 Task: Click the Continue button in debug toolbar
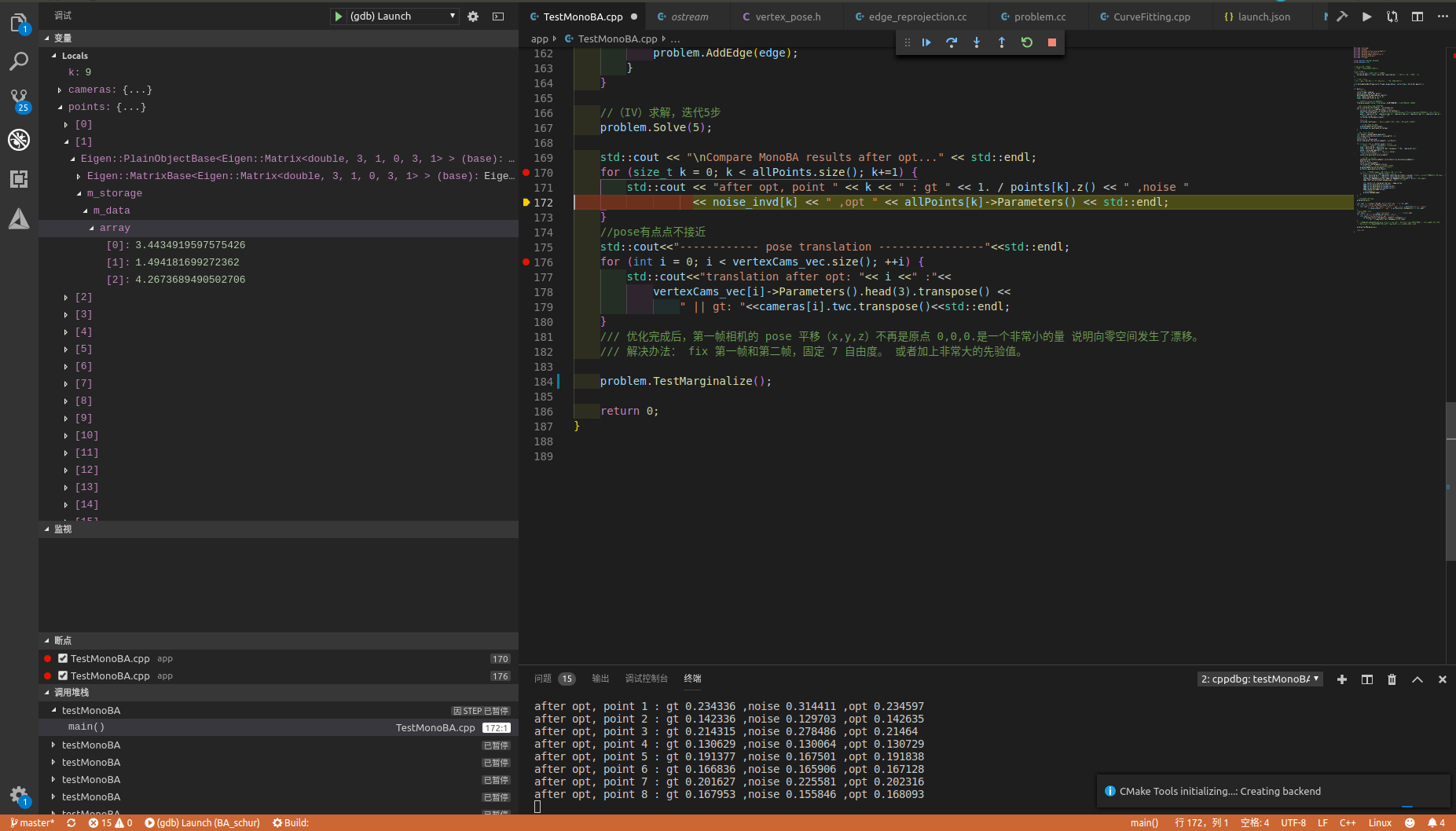pyautogui.click(x=926, y=42)
